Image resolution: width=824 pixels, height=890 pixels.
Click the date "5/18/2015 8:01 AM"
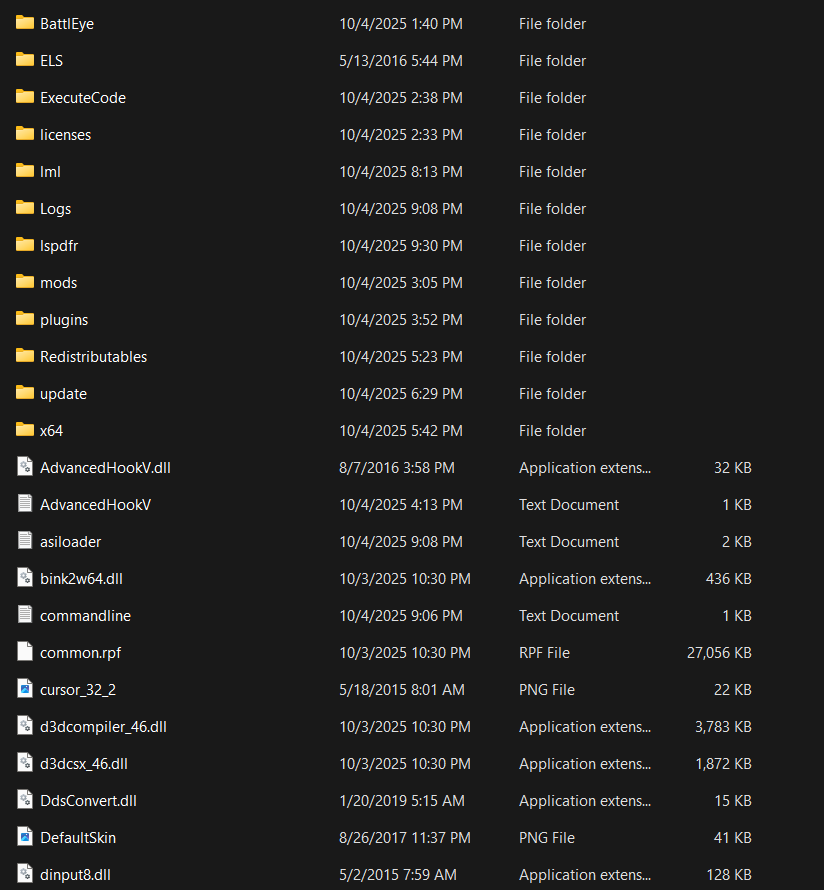402,690
